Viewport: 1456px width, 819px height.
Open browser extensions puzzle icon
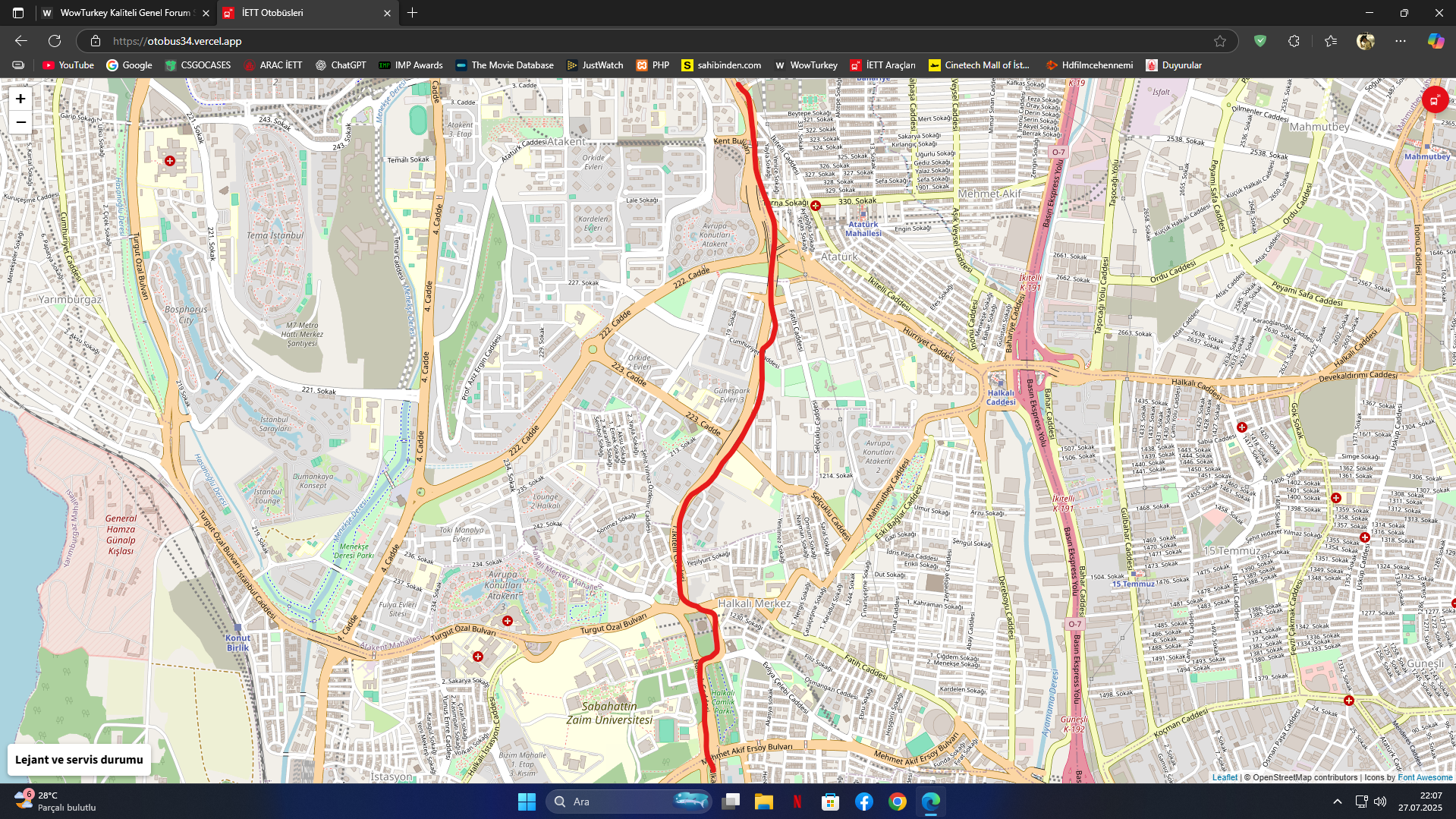pos(1294,41)
